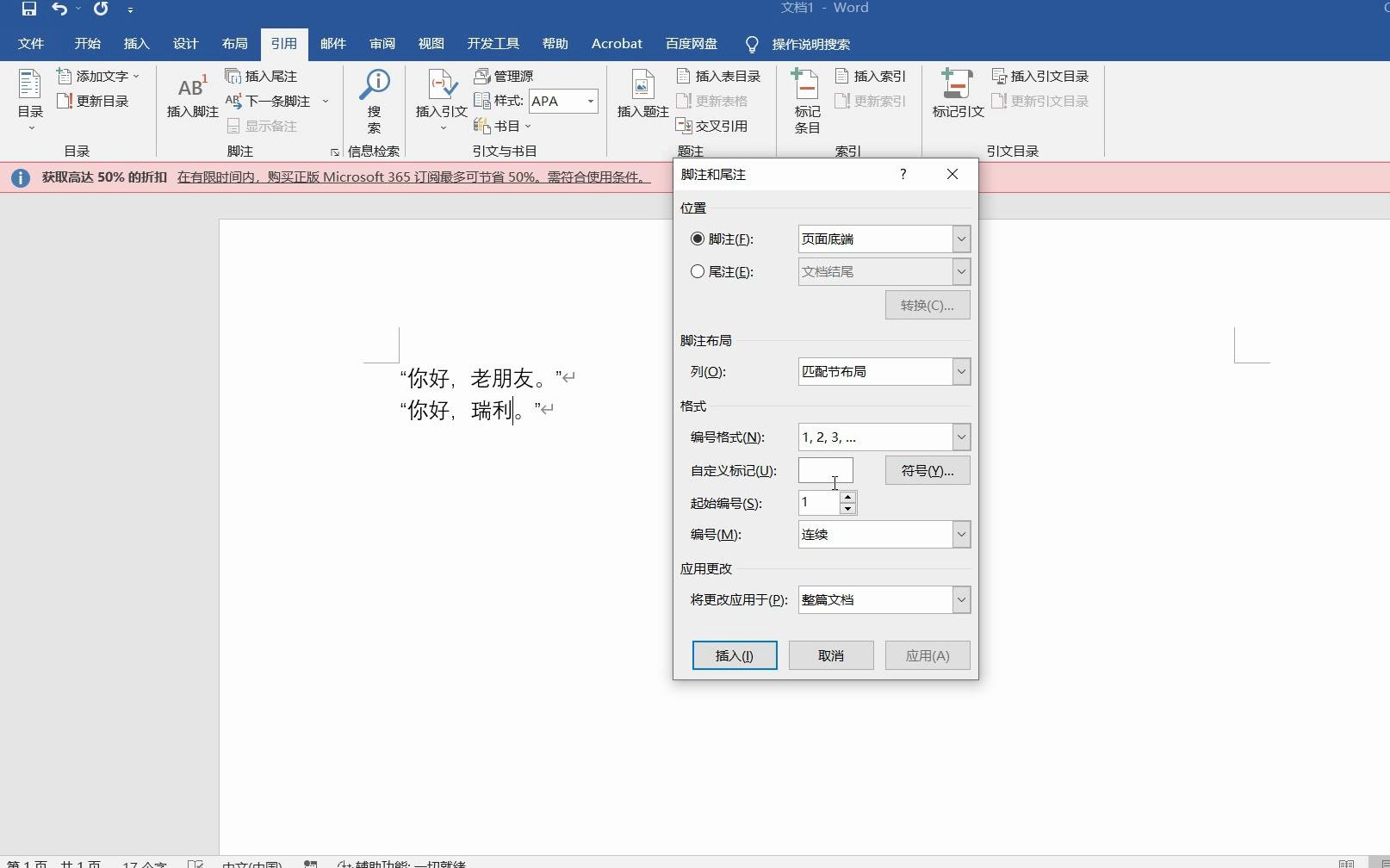Switch to the 审阅 ribbon tab

(x=382, y=43)
